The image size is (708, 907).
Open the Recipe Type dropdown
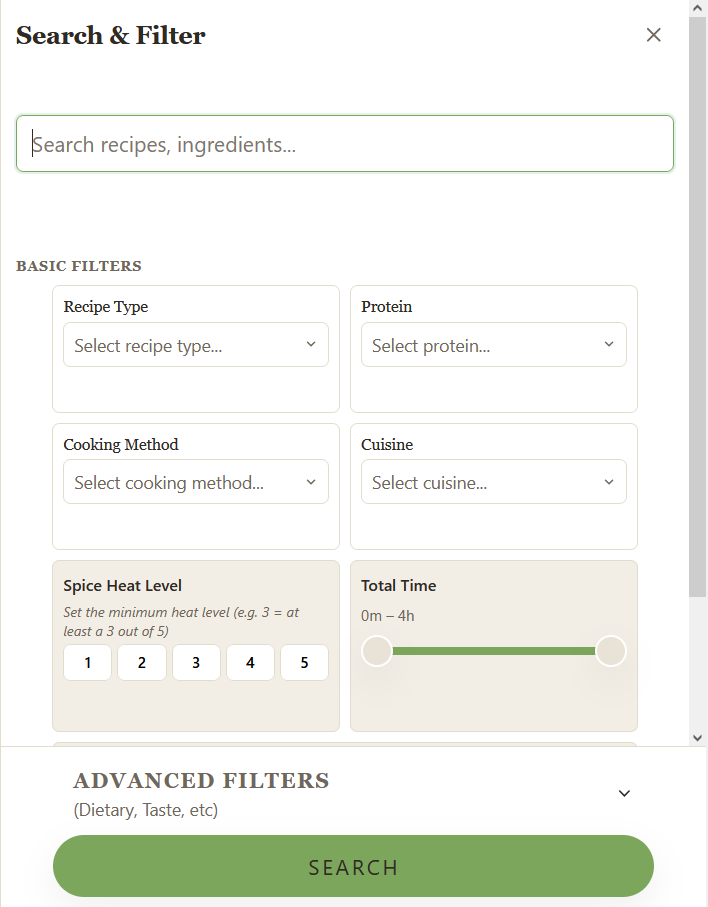(196, 344)
